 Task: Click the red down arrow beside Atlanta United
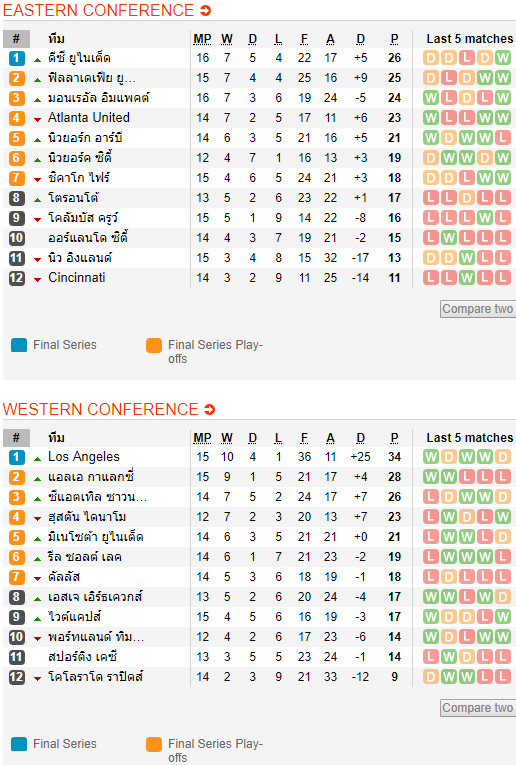coord(38,120)
